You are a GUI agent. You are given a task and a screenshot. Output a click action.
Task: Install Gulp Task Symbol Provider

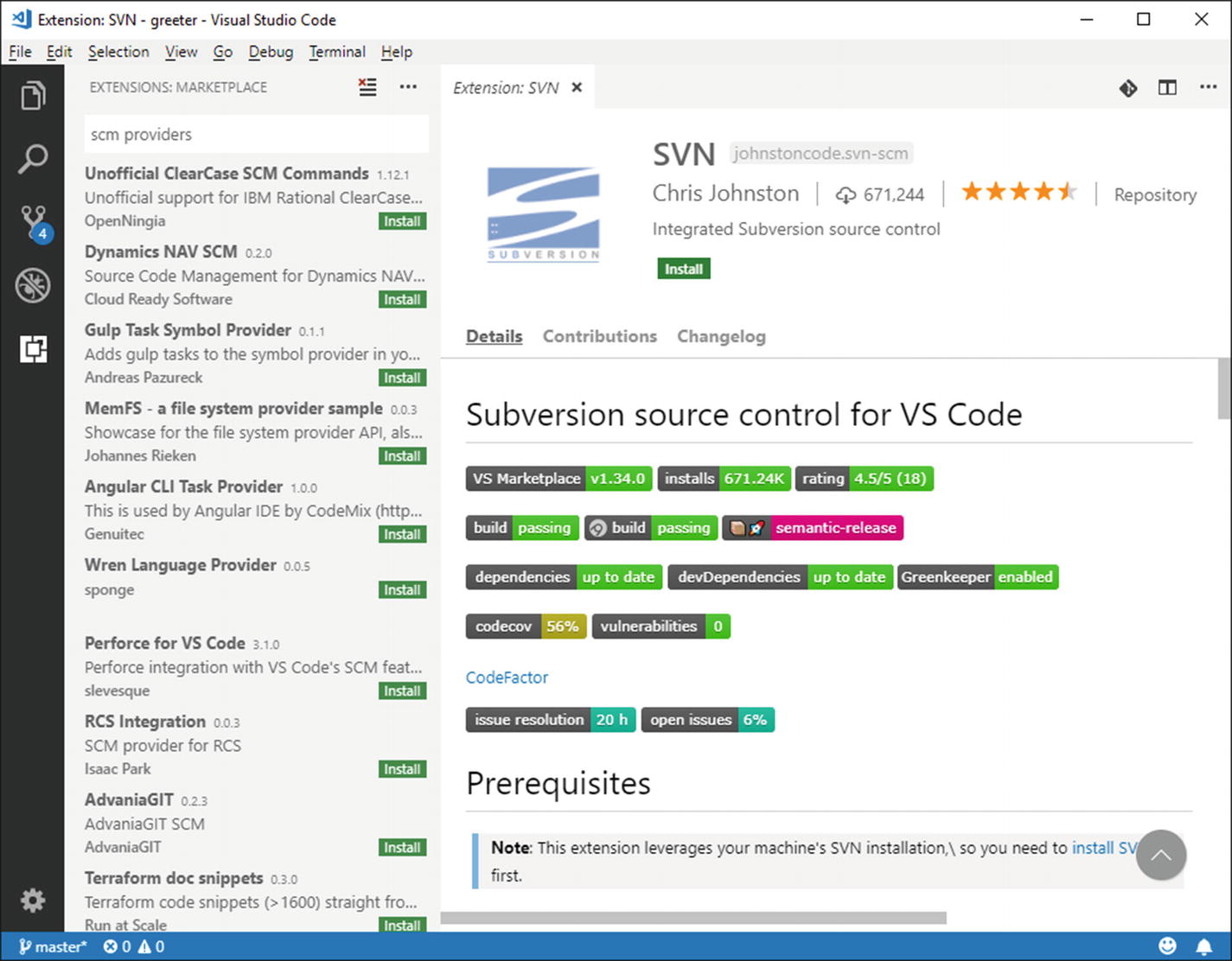pos(402,378)
